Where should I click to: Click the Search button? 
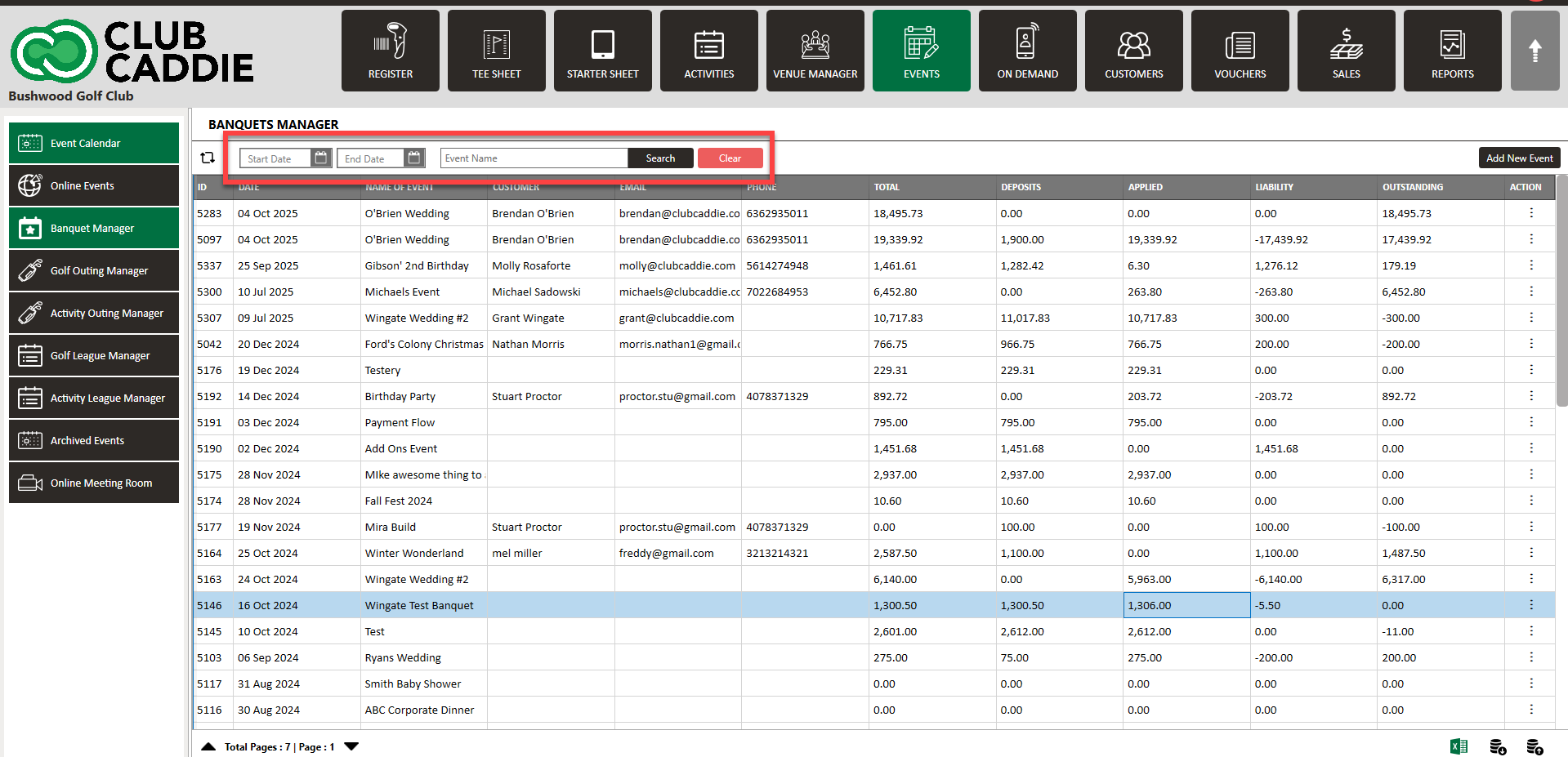(x=660, y=158)
